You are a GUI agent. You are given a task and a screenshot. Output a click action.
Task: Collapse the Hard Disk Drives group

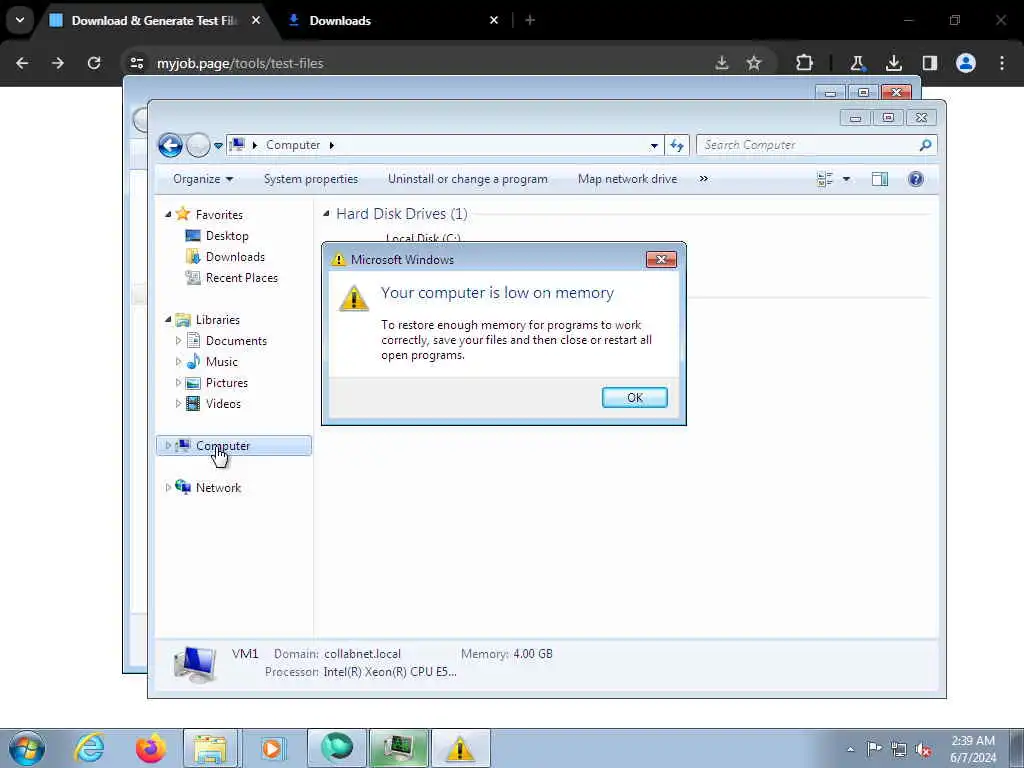(326, 213)
